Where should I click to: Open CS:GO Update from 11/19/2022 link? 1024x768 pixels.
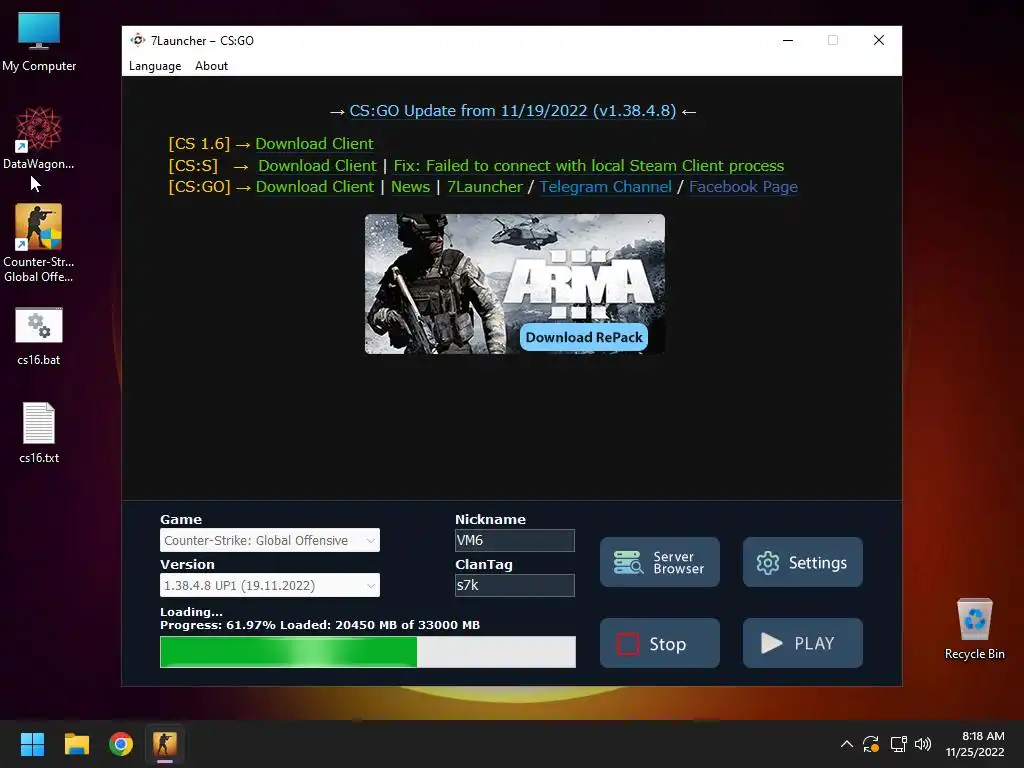513,110
